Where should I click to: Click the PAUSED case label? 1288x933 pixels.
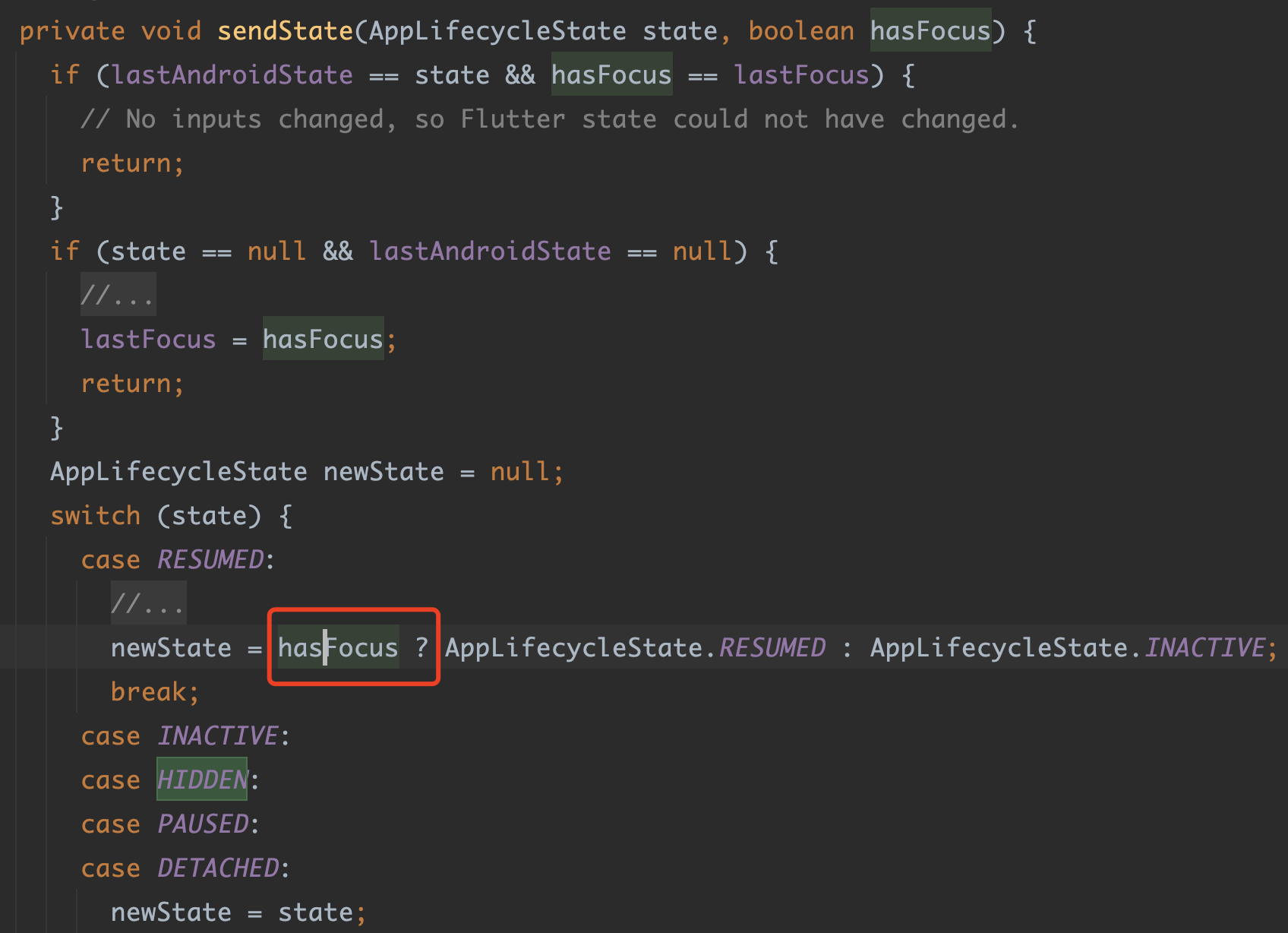click(203, 824)
